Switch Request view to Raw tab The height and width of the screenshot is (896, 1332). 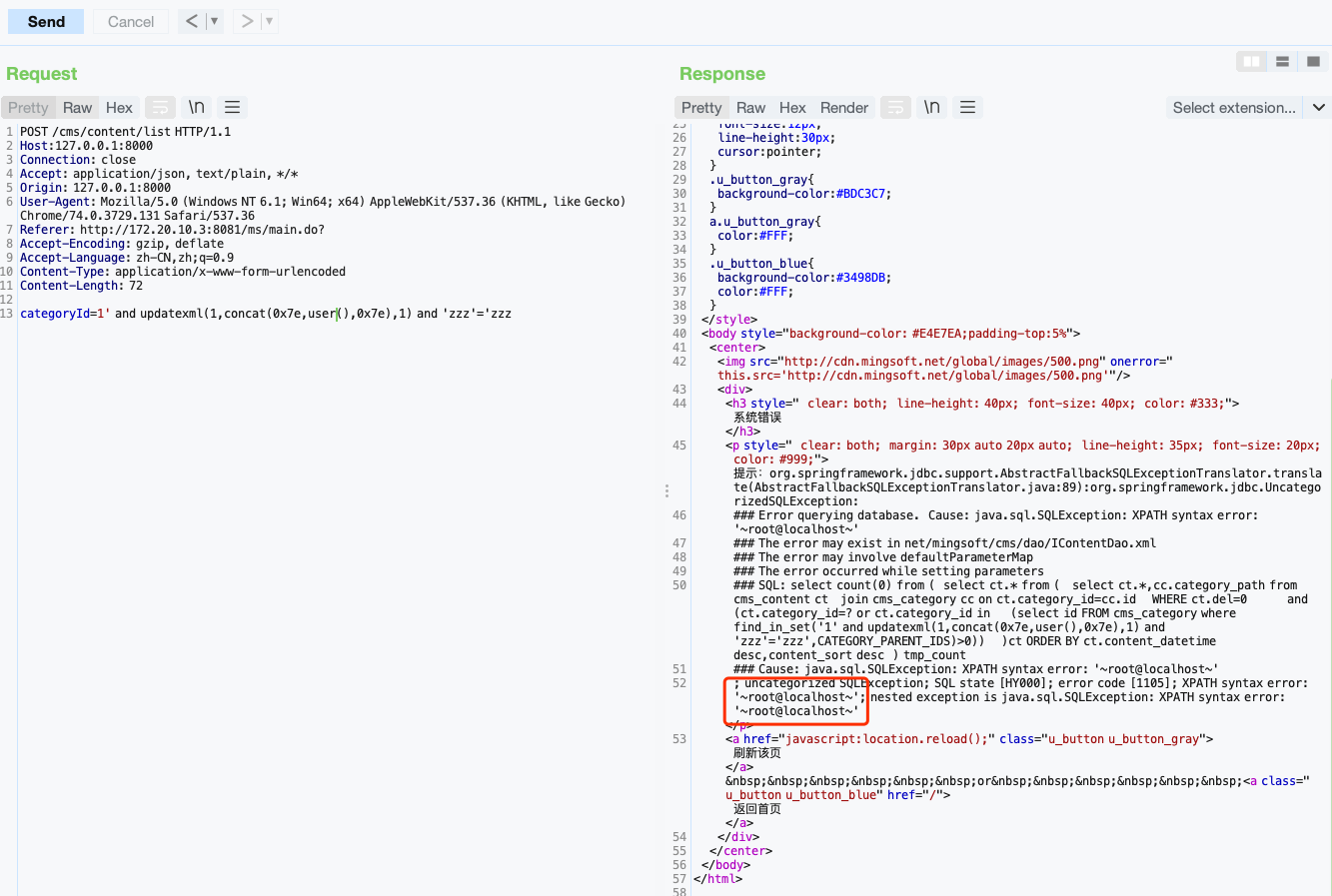coord(77,108)
